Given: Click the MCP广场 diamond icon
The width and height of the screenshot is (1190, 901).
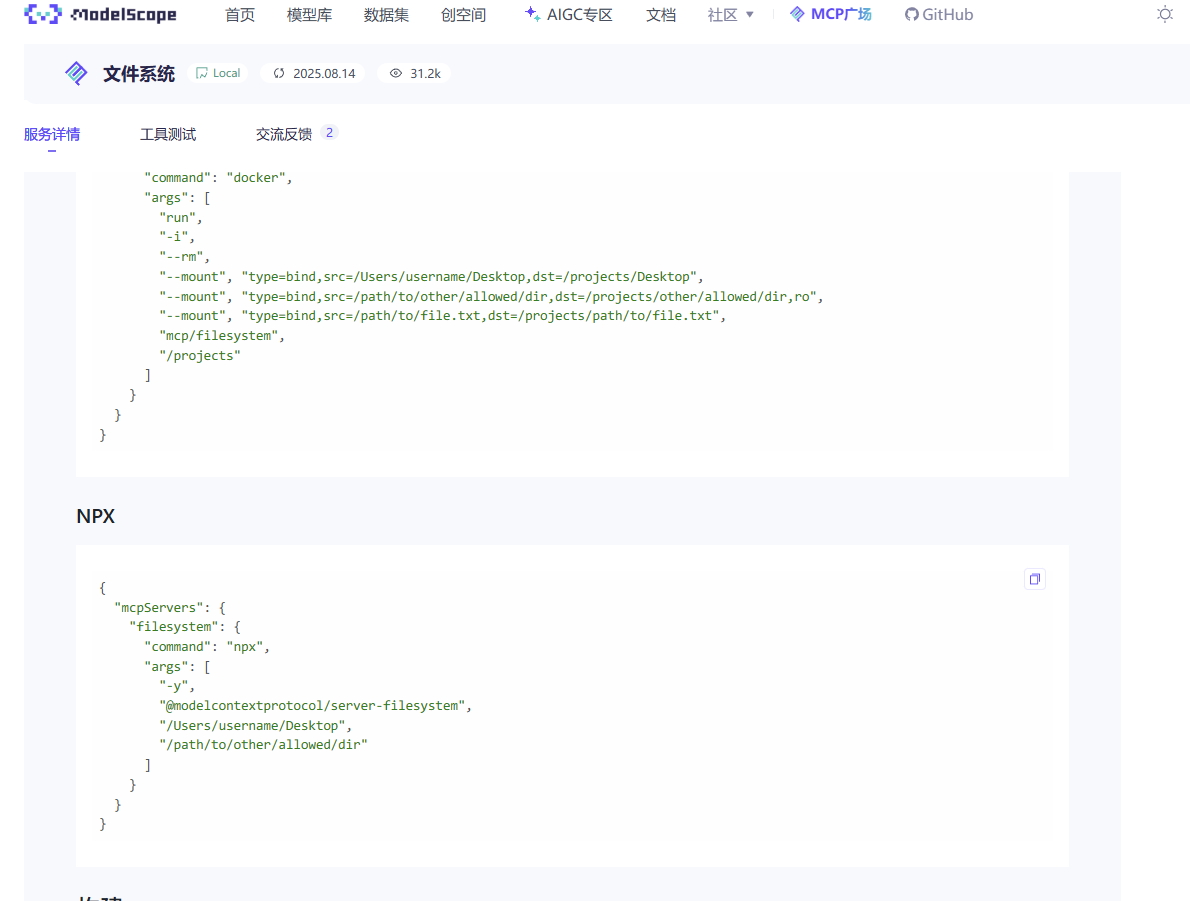Looking at the screenshot, I should [x=797, y=14].
